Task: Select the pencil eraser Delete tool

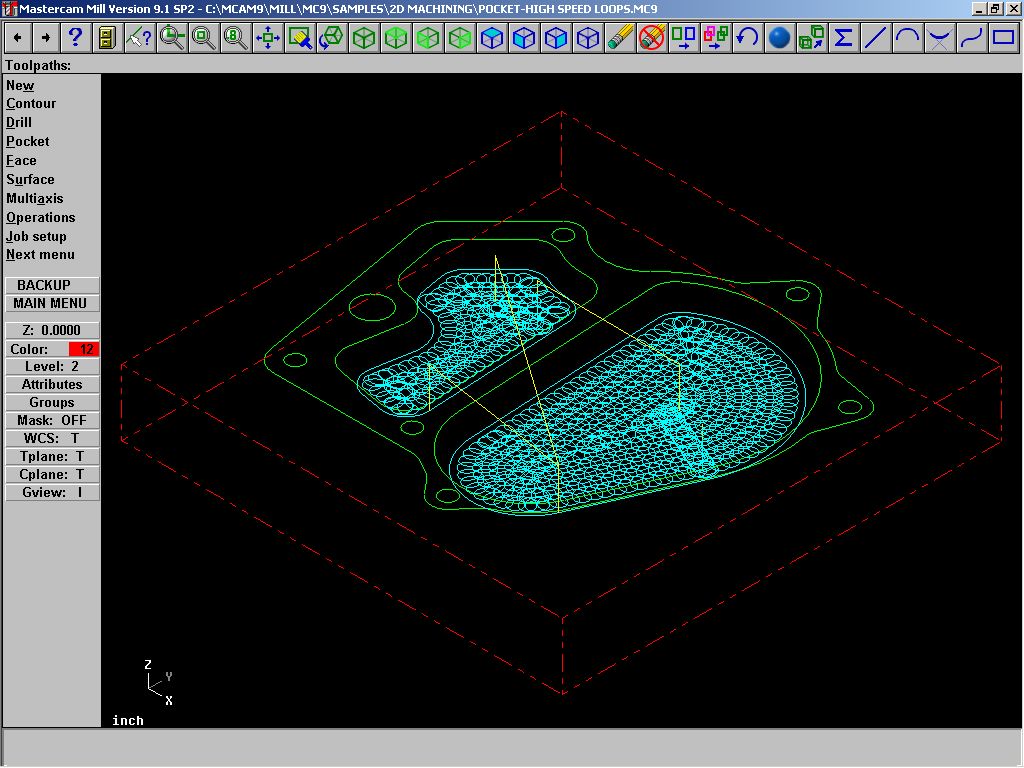Action: point(620,38)
